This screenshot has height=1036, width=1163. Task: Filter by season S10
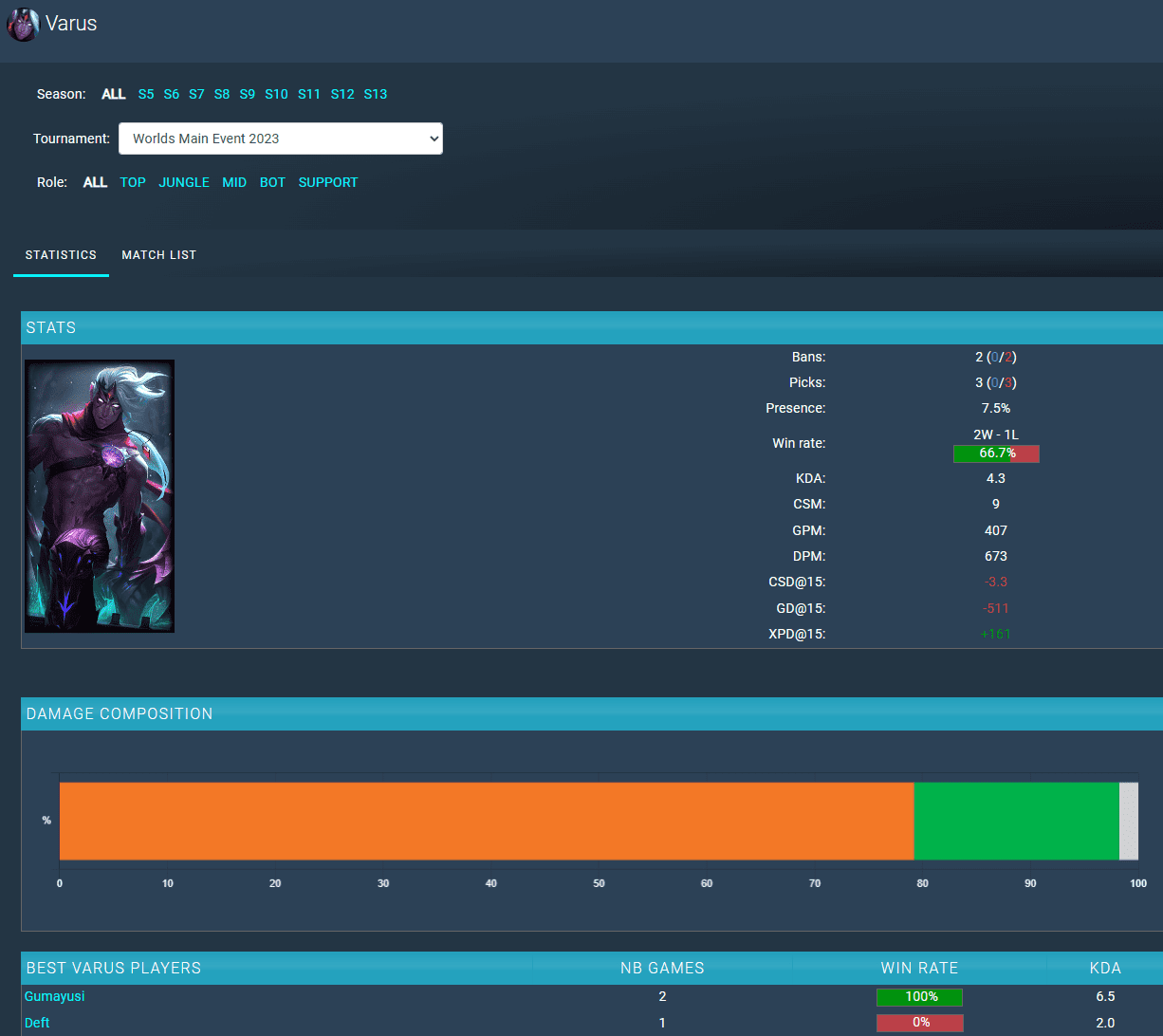(276, 94)
